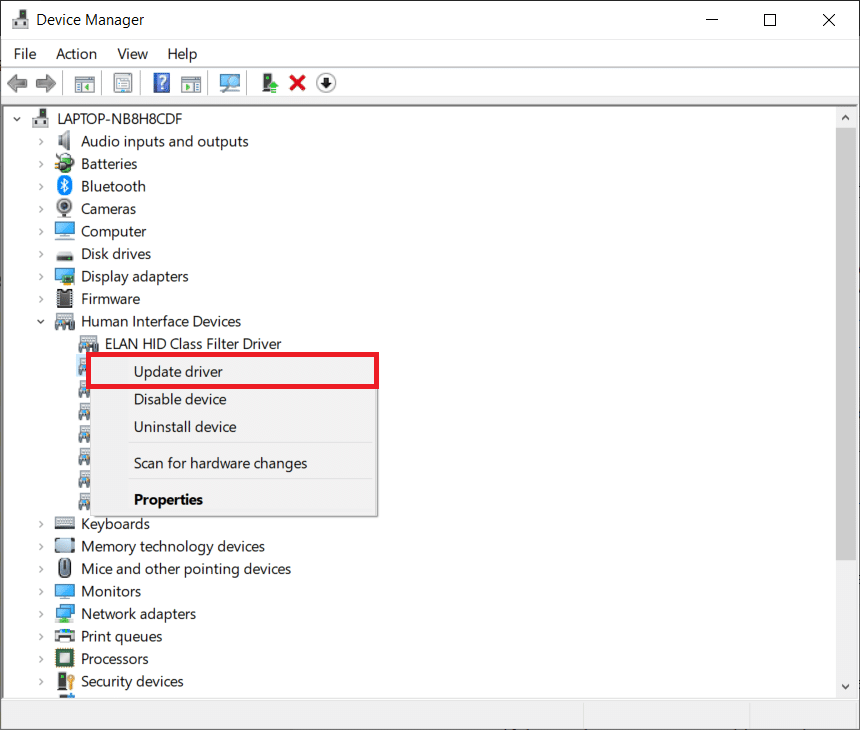The image size is (860, 730).
Task: Expand the Keyboards category
Action: pyautogui.click(x=41, y=524)
